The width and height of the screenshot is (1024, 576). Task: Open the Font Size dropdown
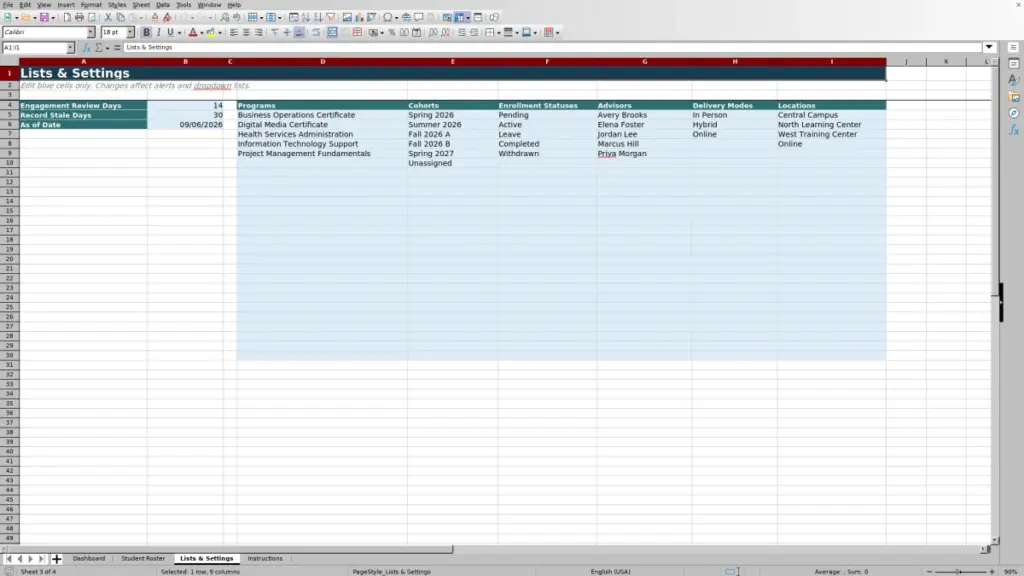(130, 33)
